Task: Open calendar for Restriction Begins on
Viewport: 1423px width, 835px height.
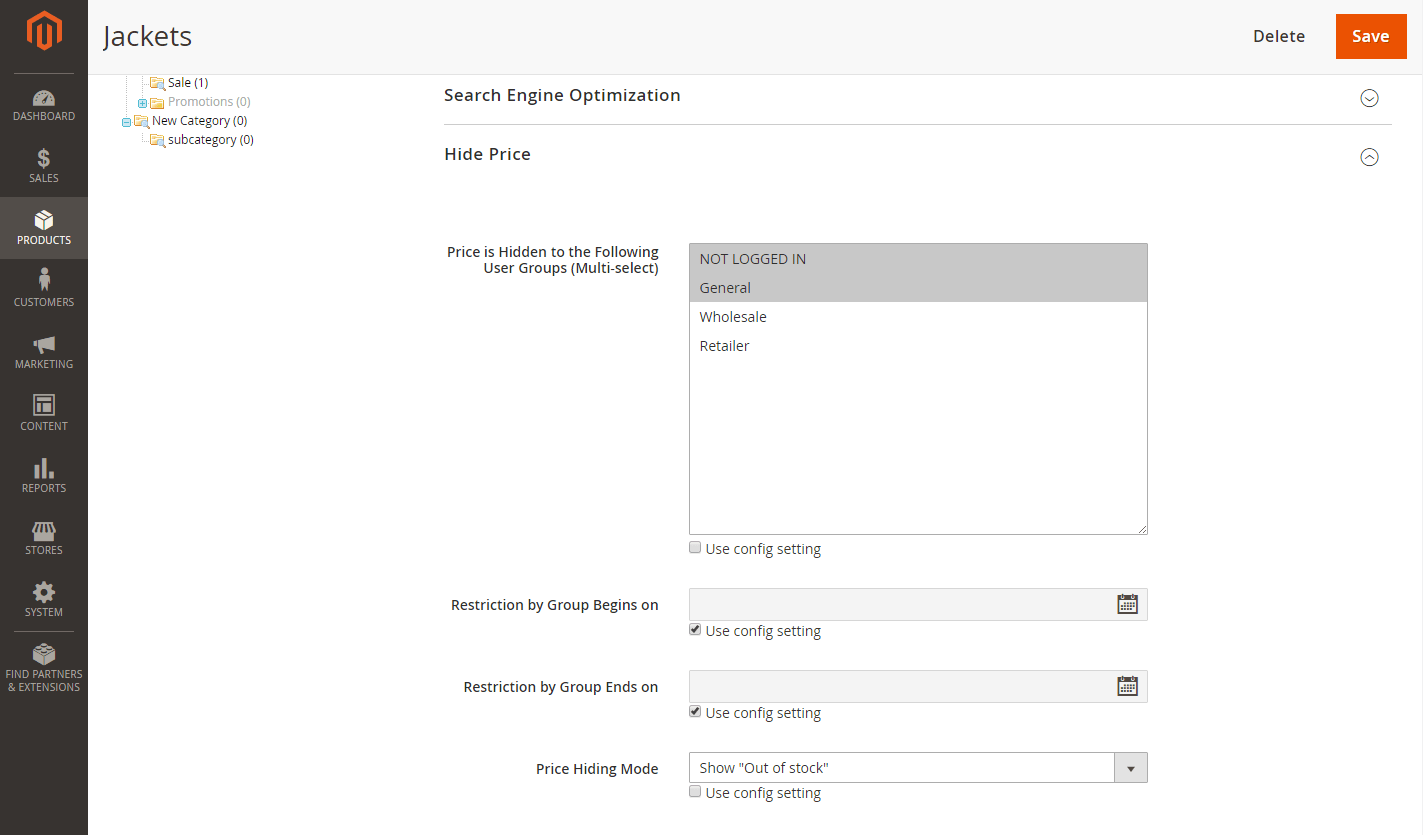Action: [x=1127, y=604]
